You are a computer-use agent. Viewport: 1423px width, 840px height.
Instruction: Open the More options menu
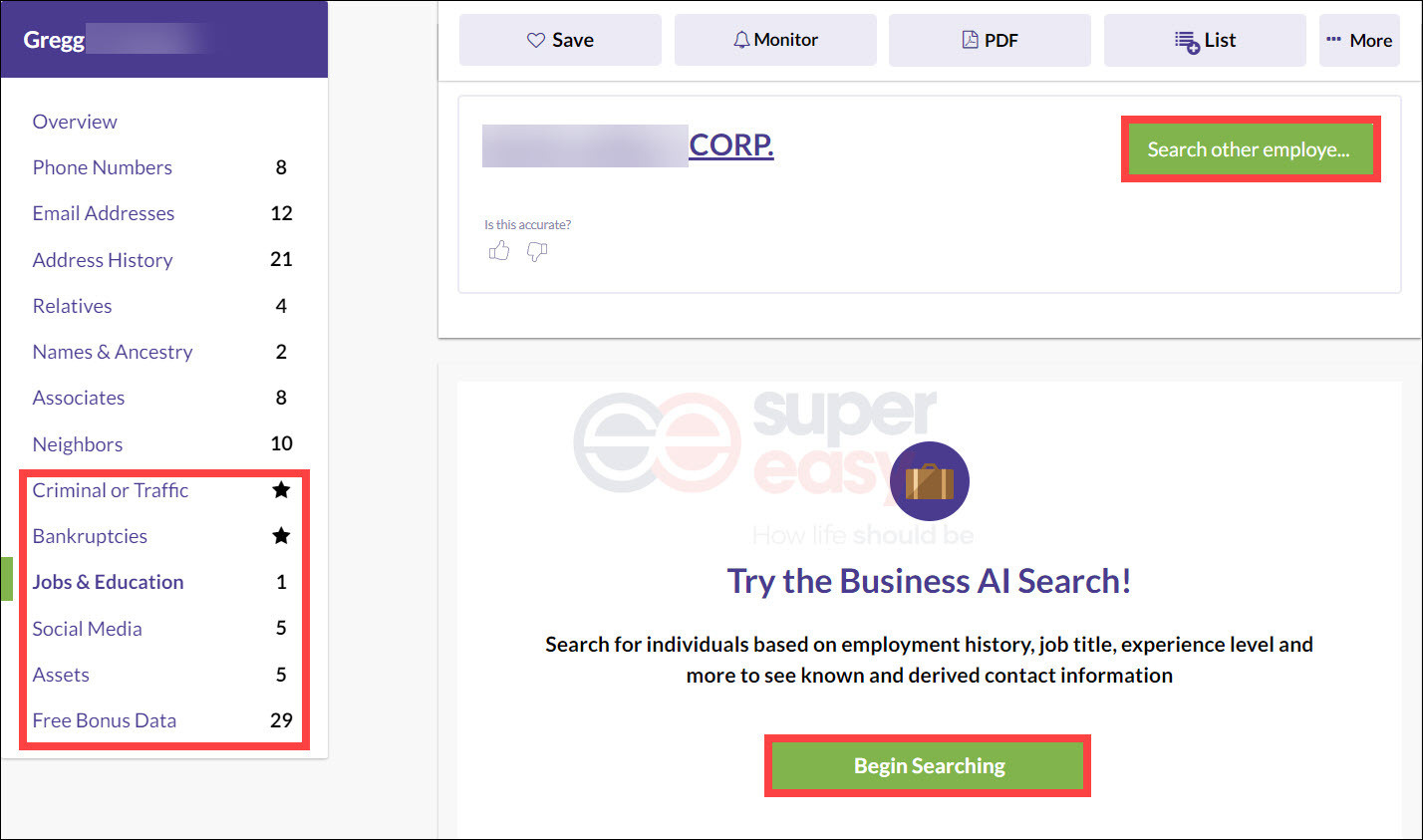click(1359, 40)
